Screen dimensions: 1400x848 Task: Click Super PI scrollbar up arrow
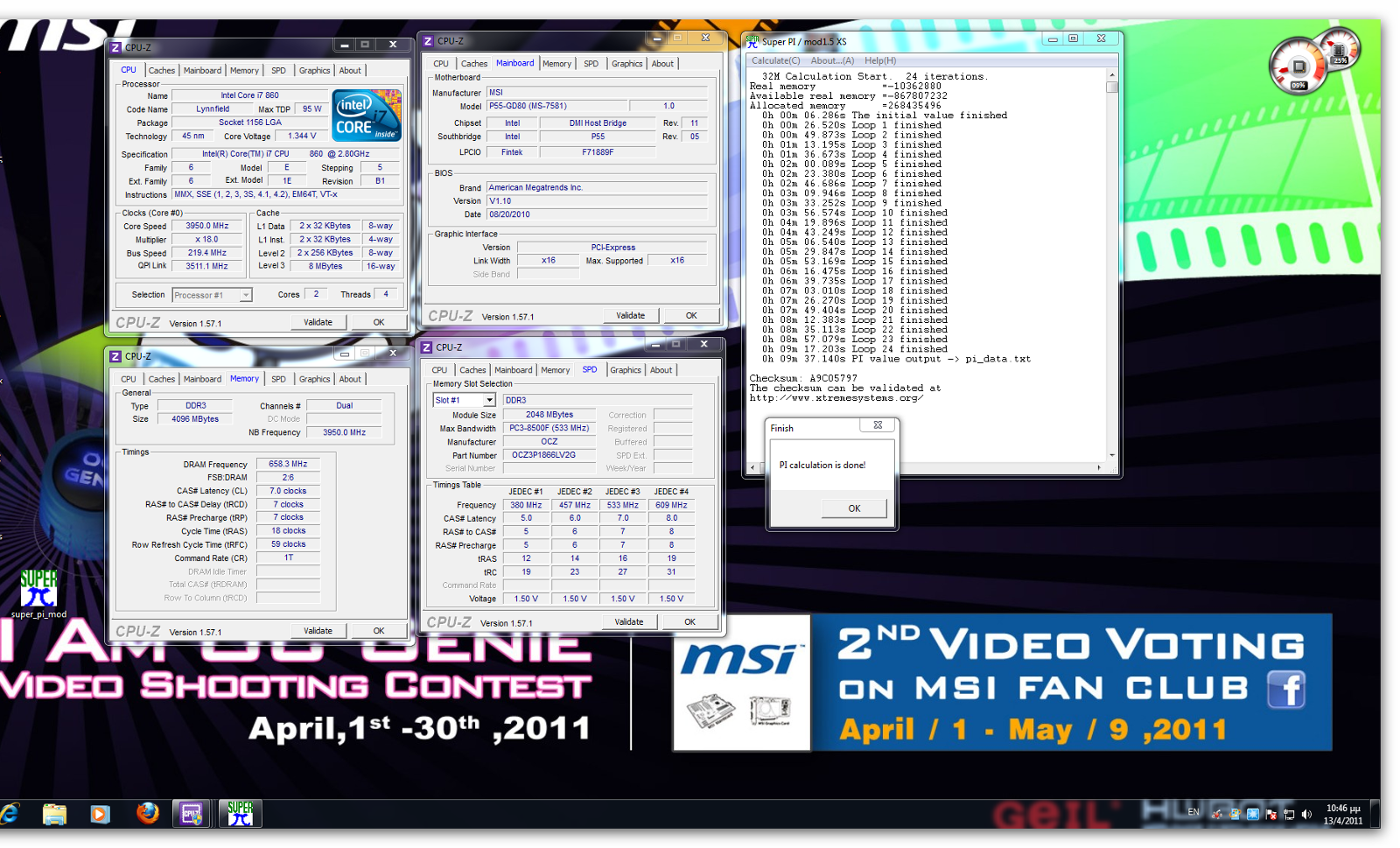click(x=1112, y=74)
